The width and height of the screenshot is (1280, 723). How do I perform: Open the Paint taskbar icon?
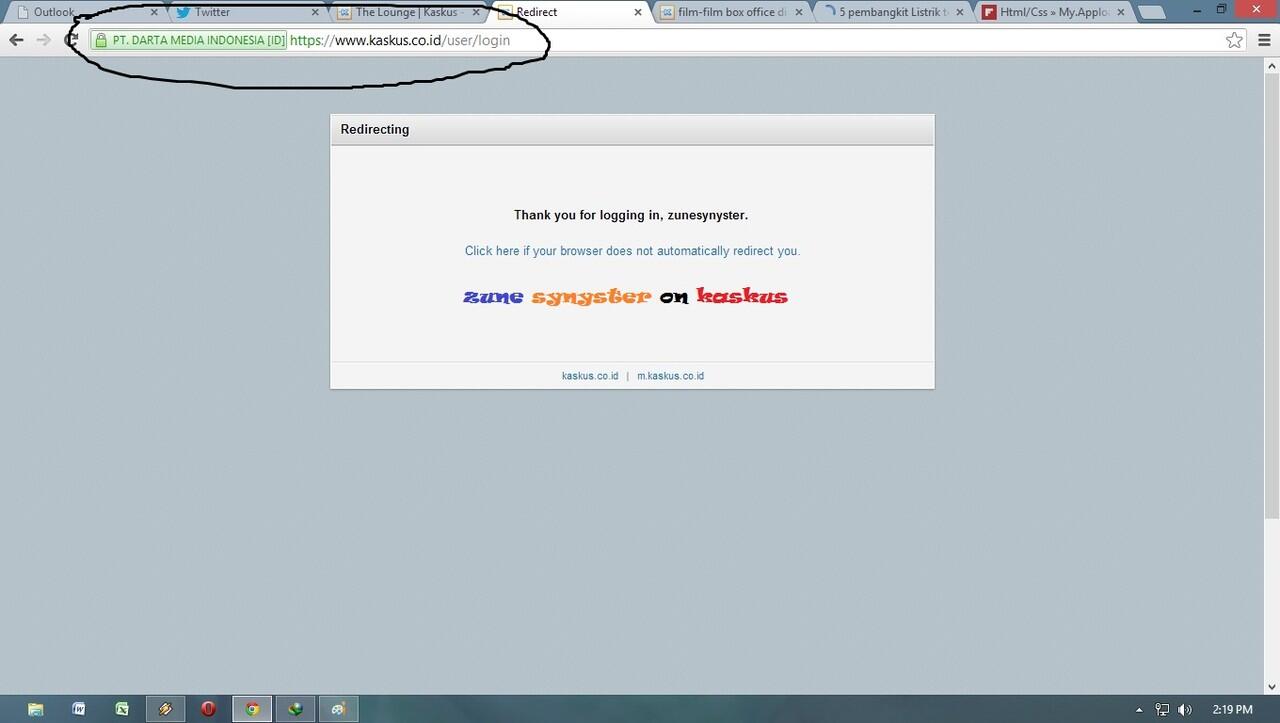(x=338, y=709)
